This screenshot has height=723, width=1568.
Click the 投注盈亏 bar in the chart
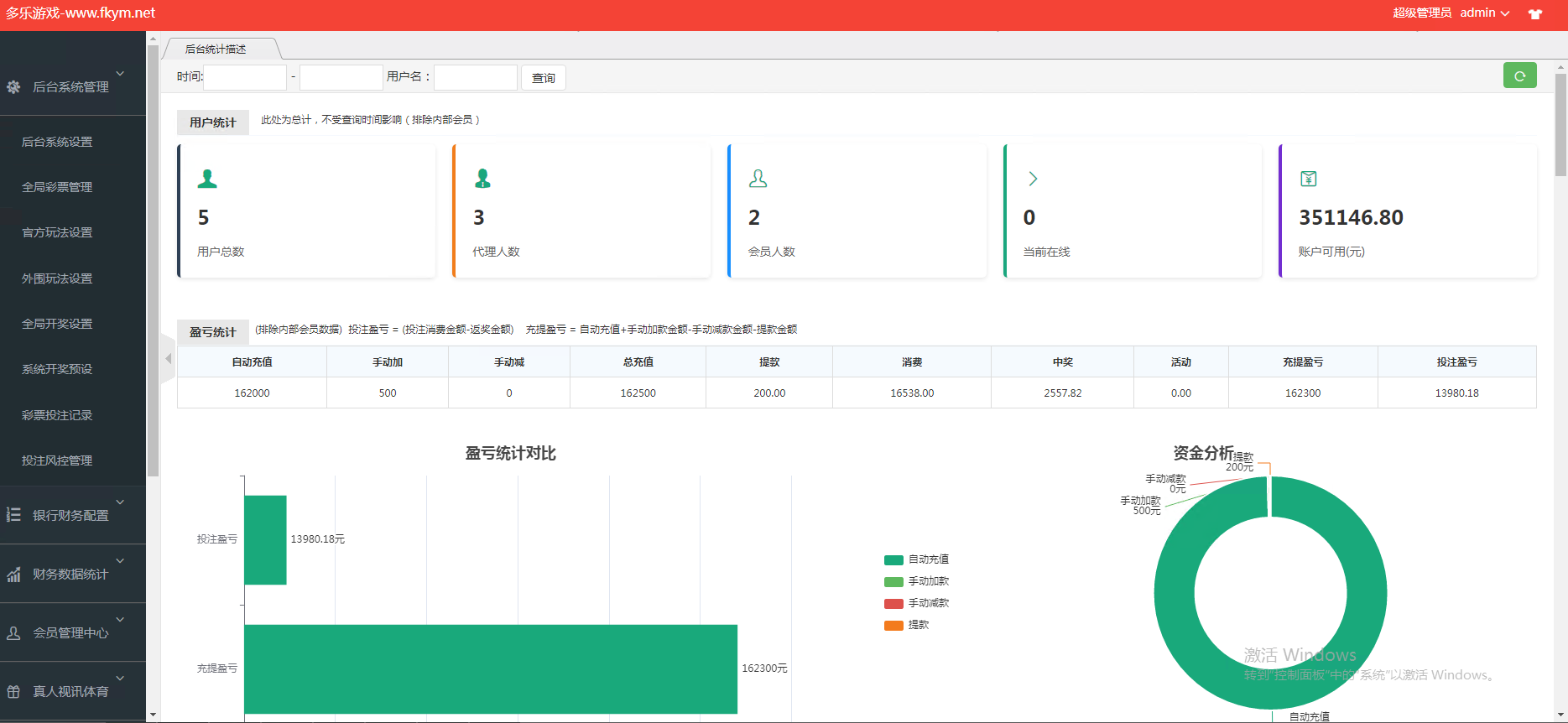pos(266,539)
